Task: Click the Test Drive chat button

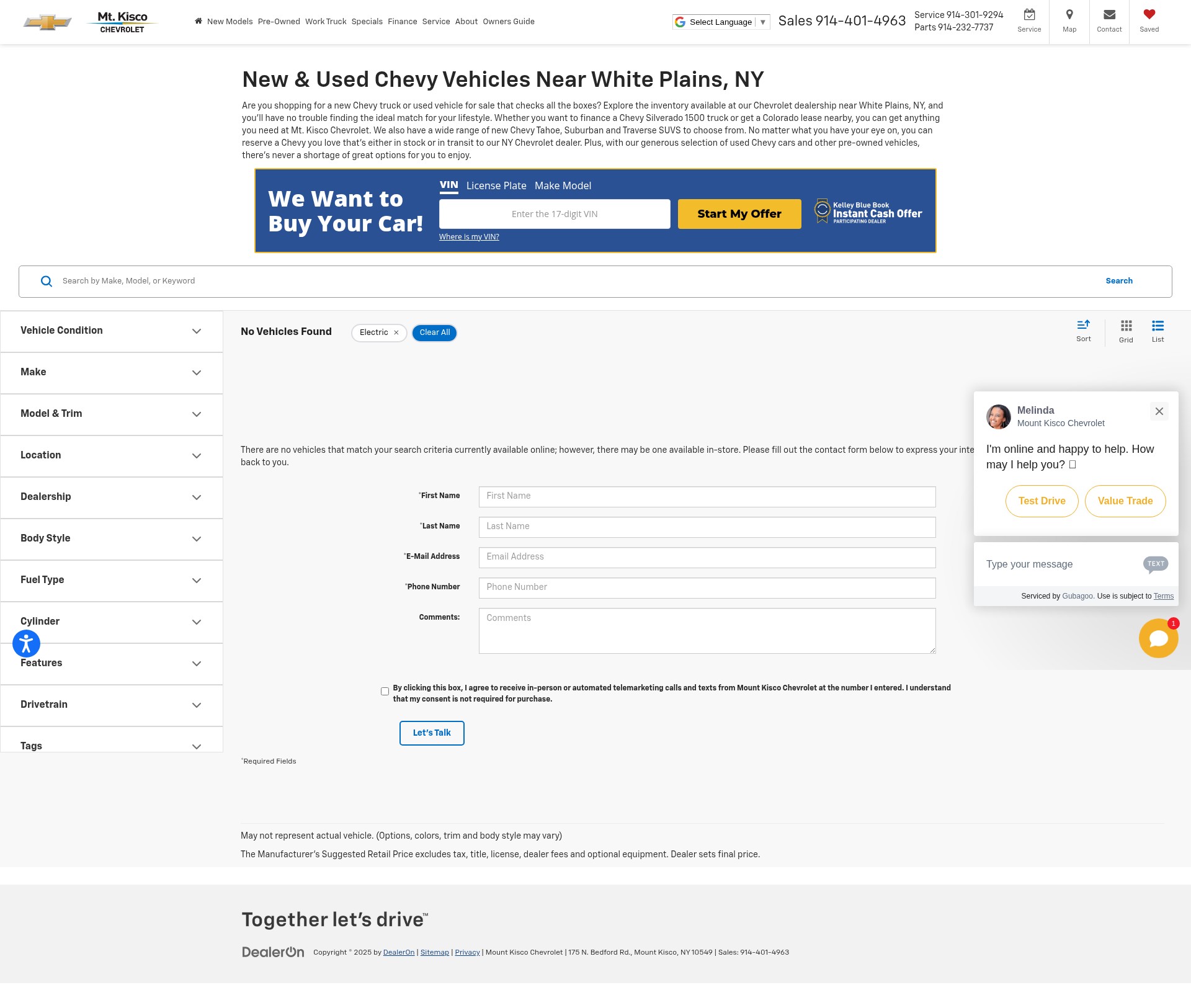Action: [1042, 501]
